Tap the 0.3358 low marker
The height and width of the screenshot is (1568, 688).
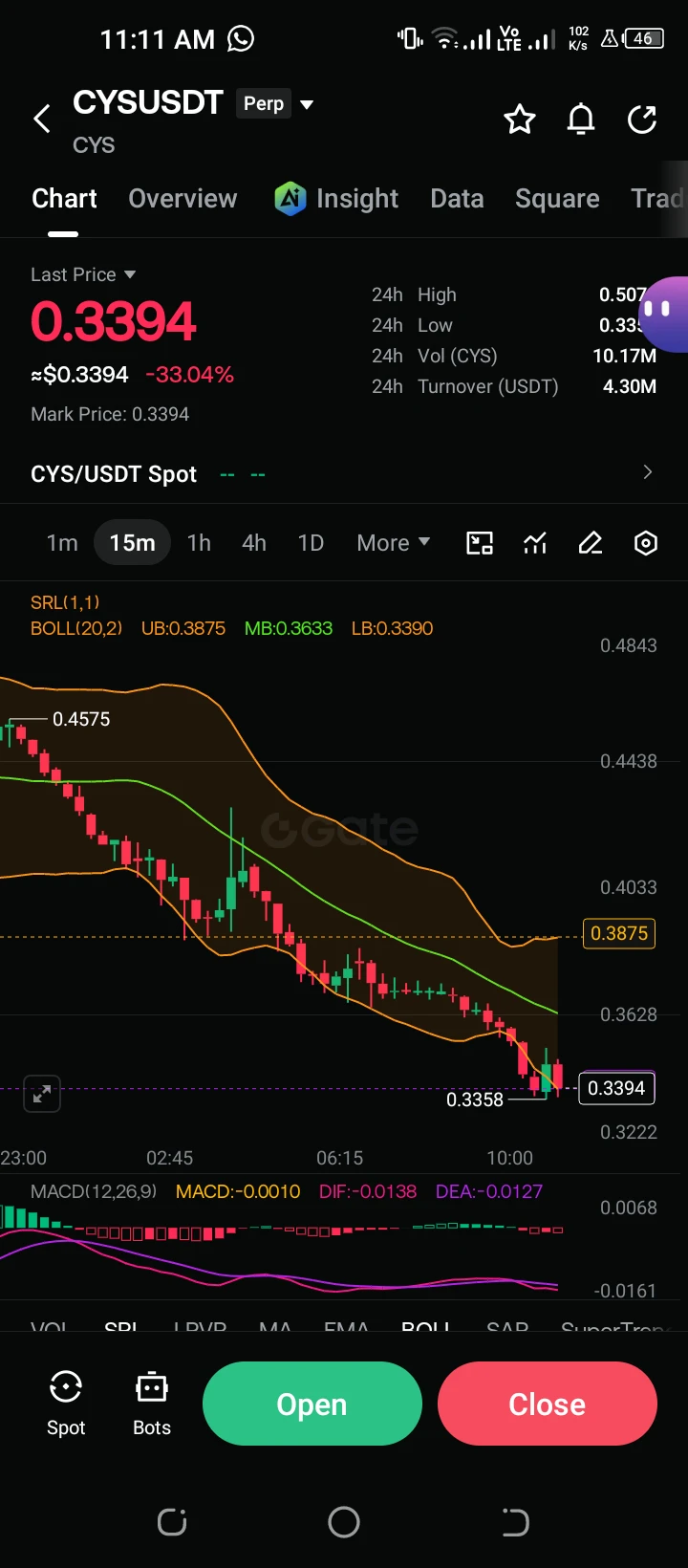tap(475, 1100)
